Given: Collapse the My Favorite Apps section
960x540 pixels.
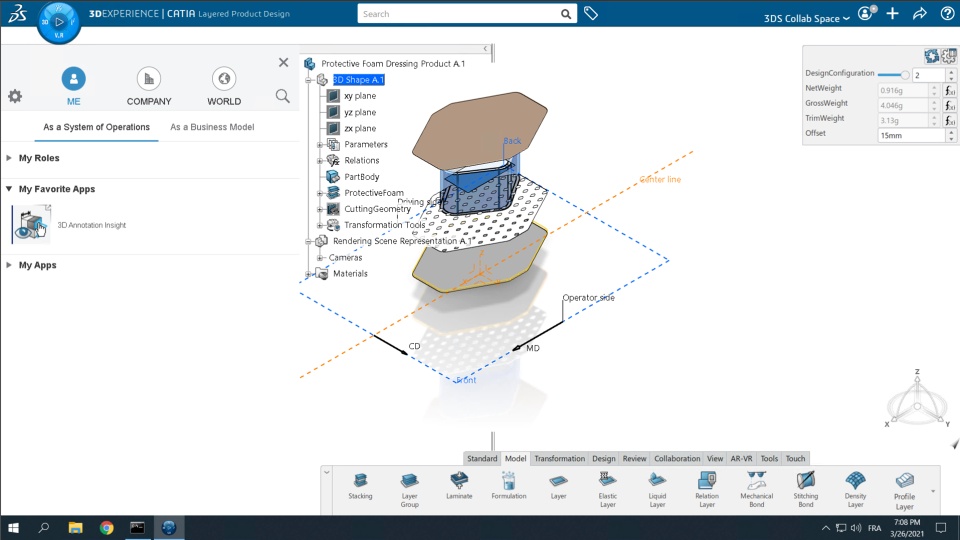Looking at the screenshot, I should point(9,189).
